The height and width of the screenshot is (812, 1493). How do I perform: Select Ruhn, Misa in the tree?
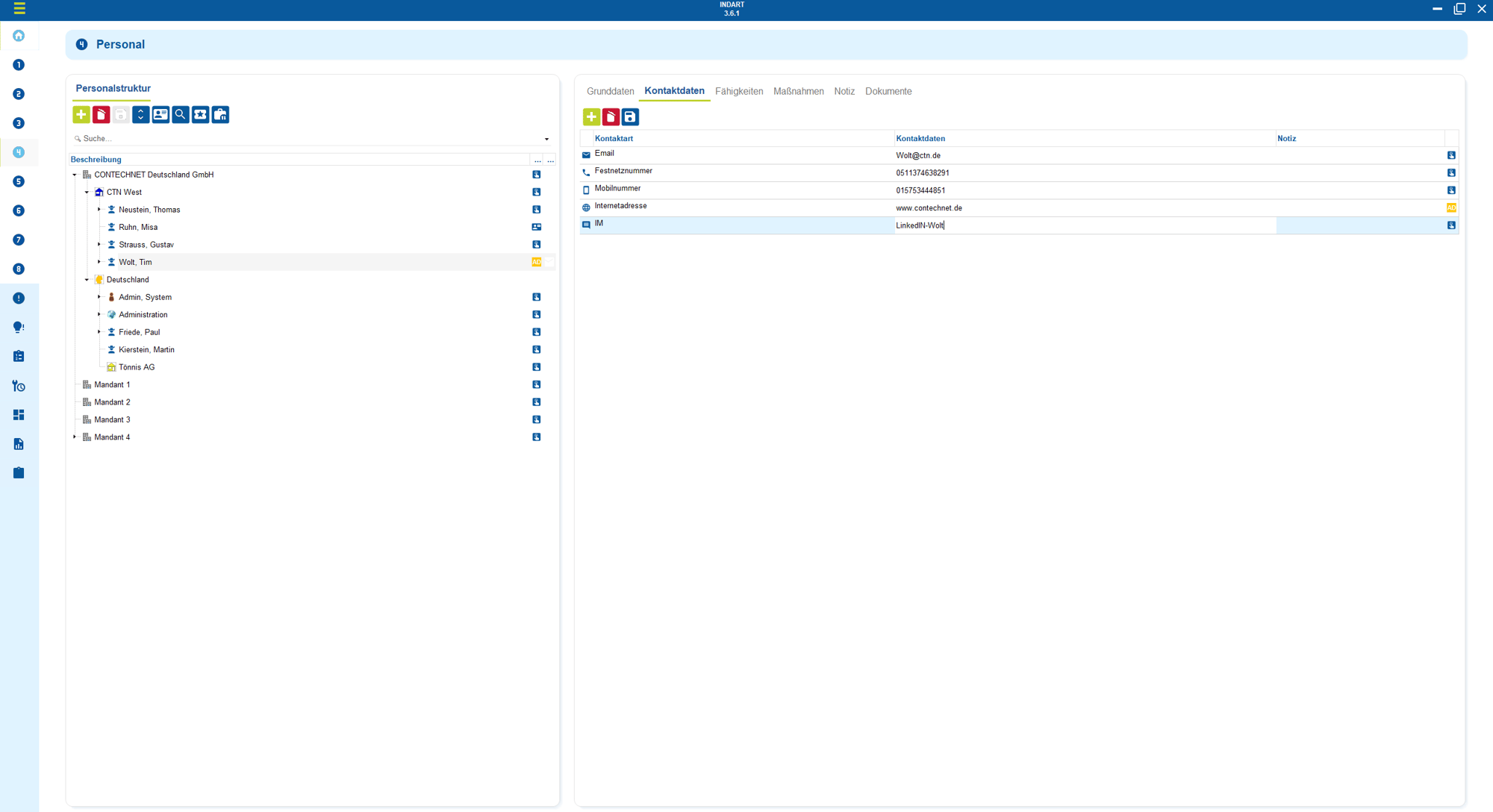138,227
